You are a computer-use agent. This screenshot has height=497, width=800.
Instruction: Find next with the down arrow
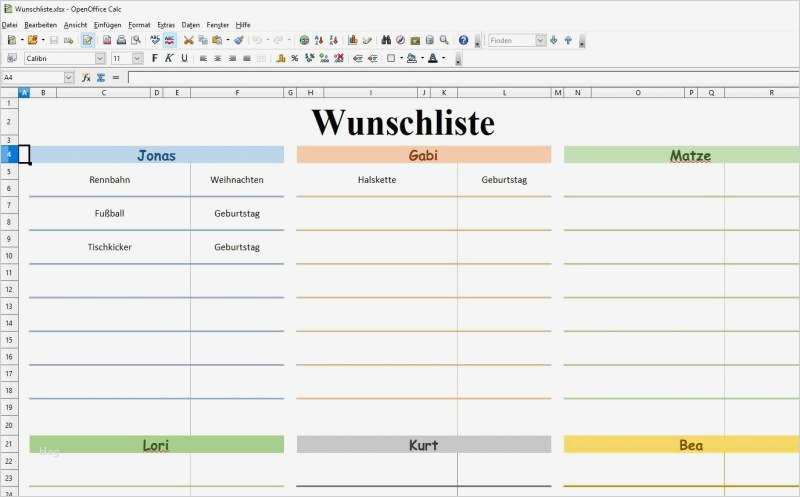pos(554,40)
